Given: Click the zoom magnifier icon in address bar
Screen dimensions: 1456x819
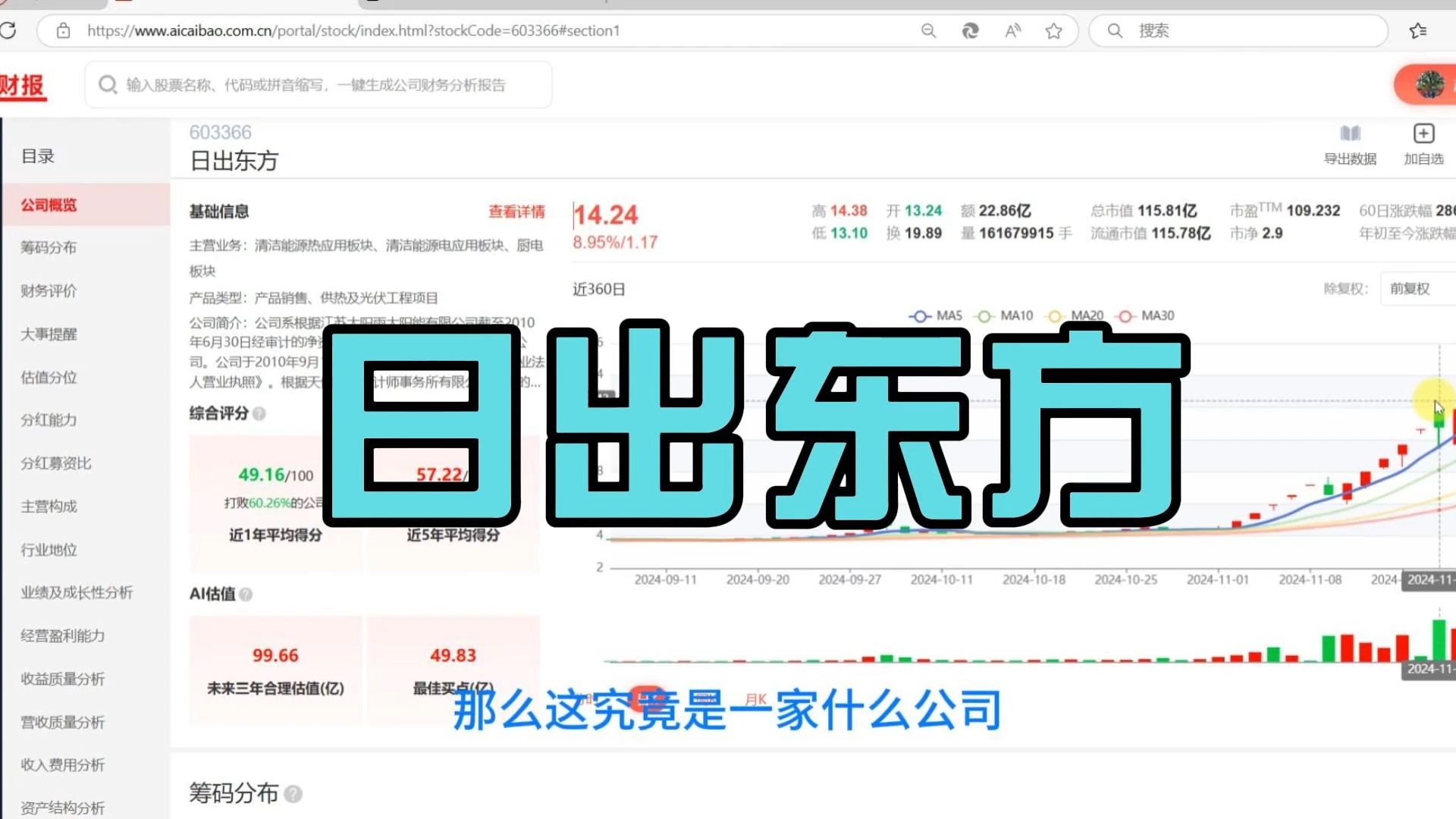Looking at the screenshot, I should (x=928, y=30).
